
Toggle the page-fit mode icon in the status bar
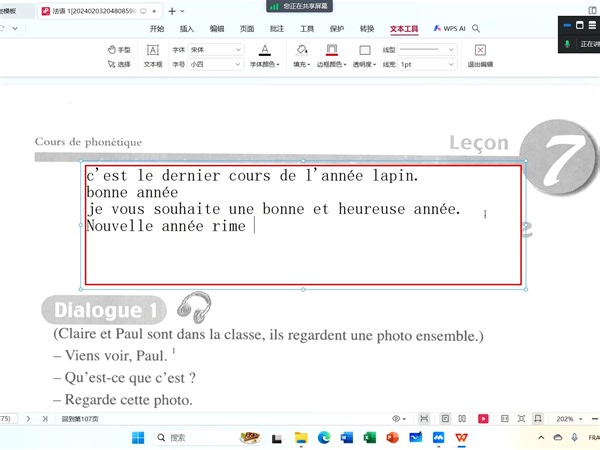pyautogui.click(x=424, y=419)
